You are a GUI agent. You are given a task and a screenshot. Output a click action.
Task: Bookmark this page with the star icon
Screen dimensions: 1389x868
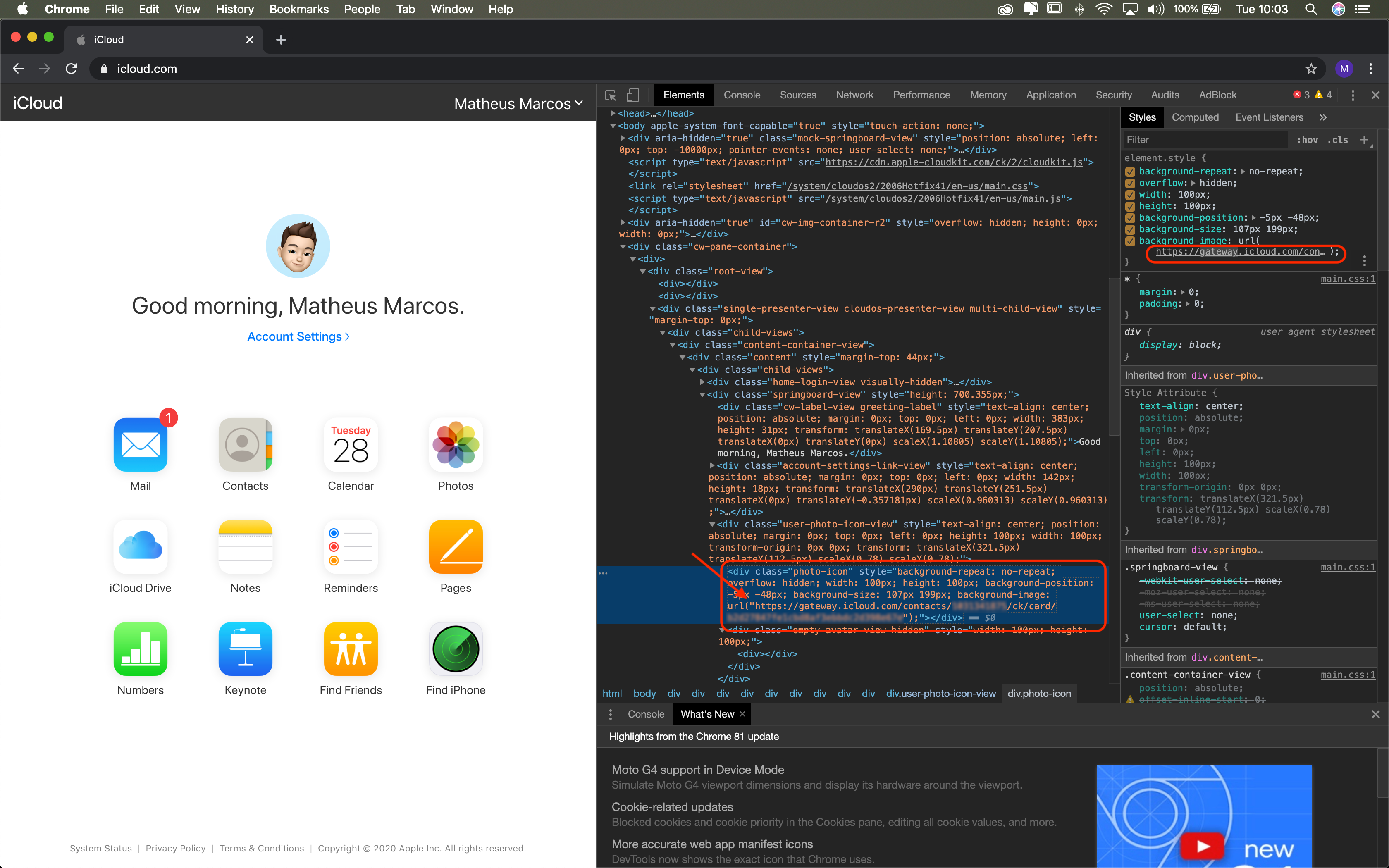(x=1311, y=69)
